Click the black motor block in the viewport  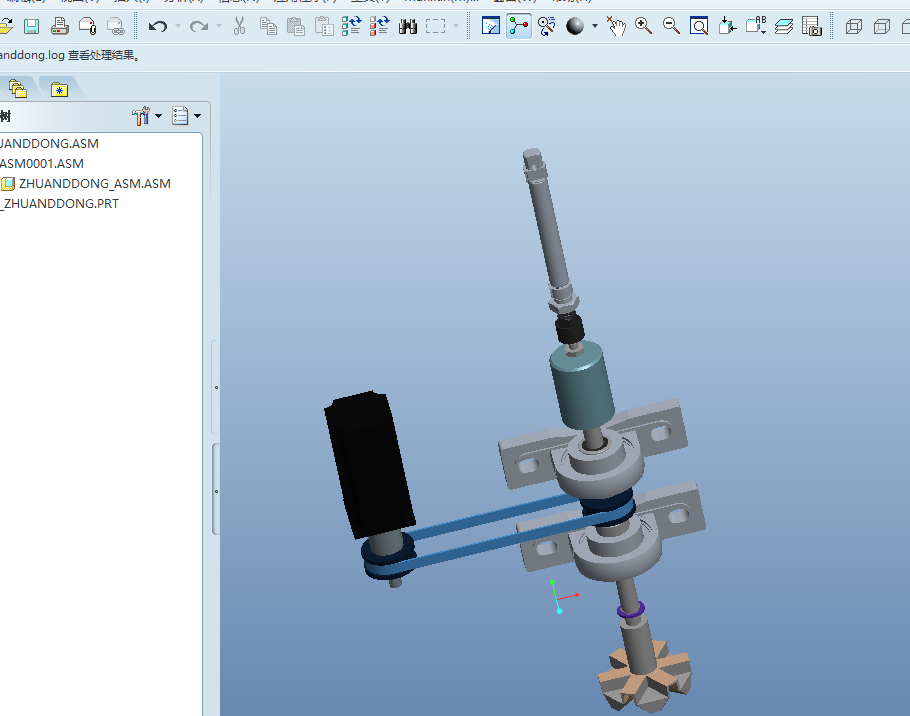click(x=369, y=464)
